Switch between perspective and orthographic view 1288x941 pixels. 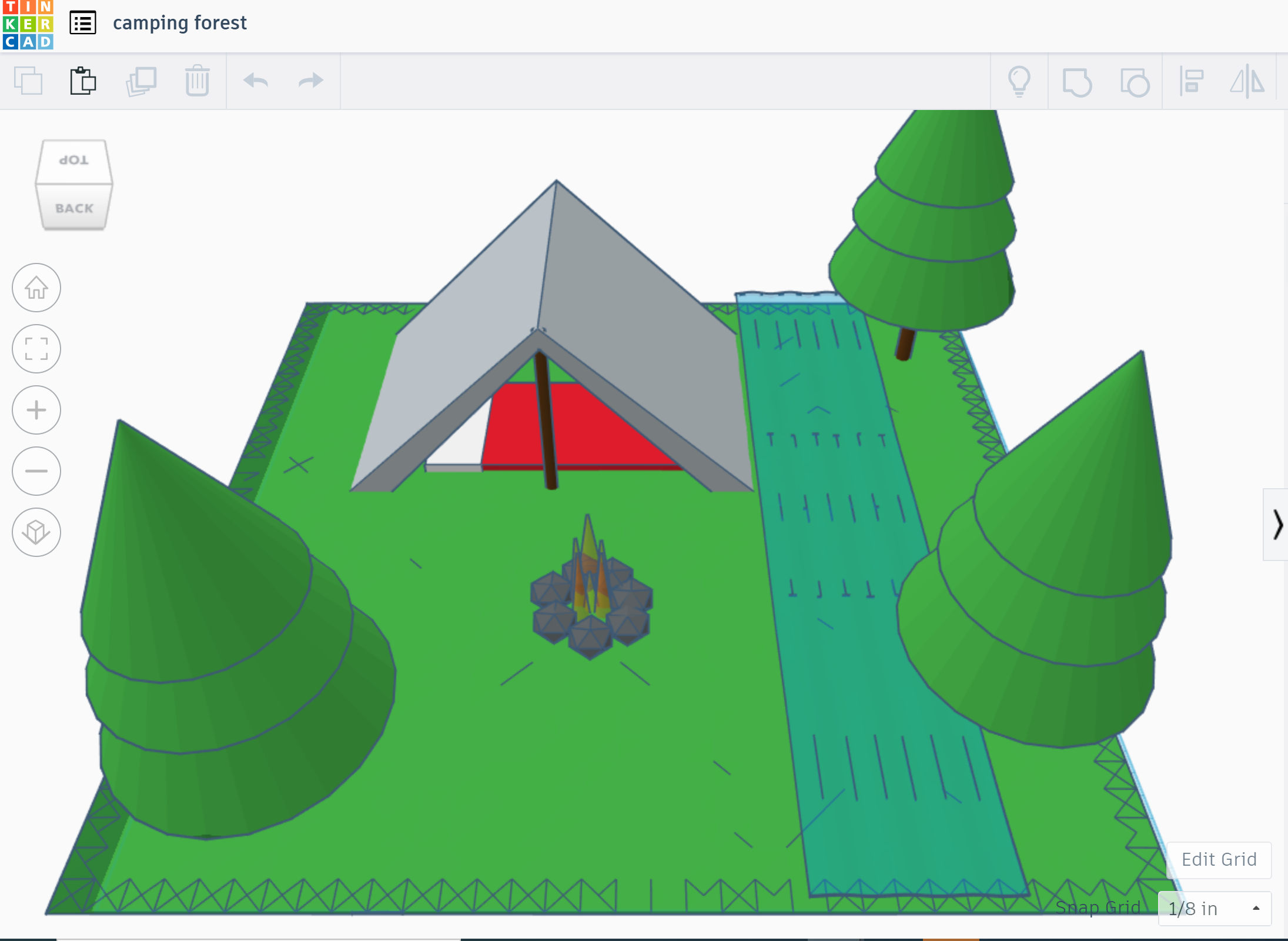36,532
